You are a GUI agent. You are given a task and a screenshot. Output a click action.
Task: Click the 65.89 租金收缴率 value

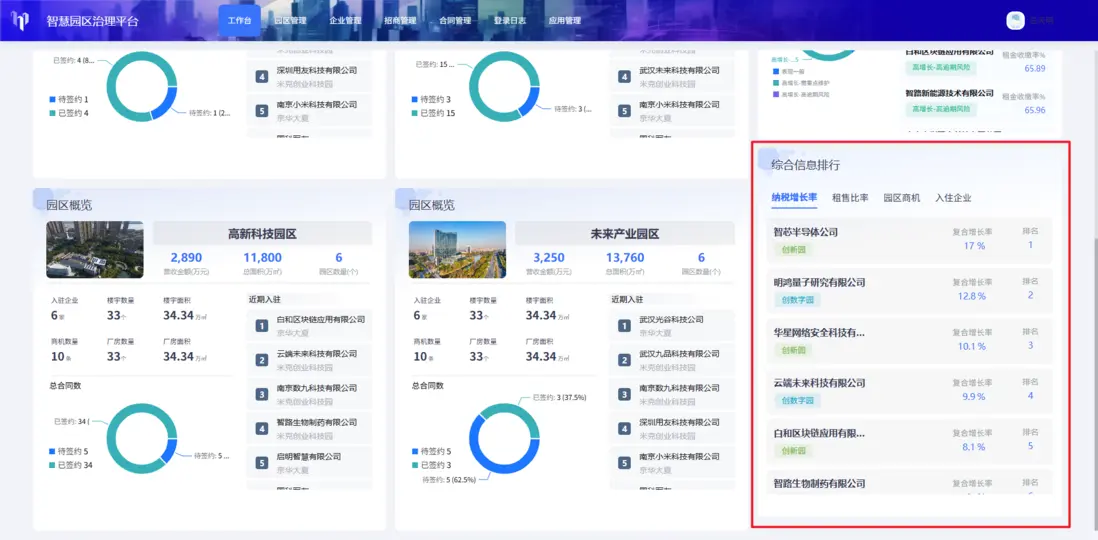tap(1035, 69)
